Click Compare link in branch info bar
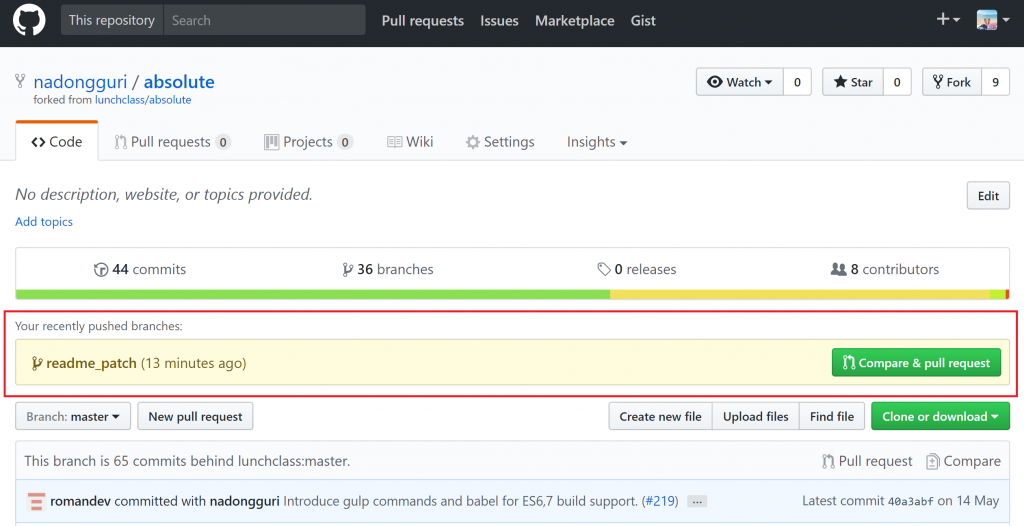Screen dimensions: 1024x526 963,461
